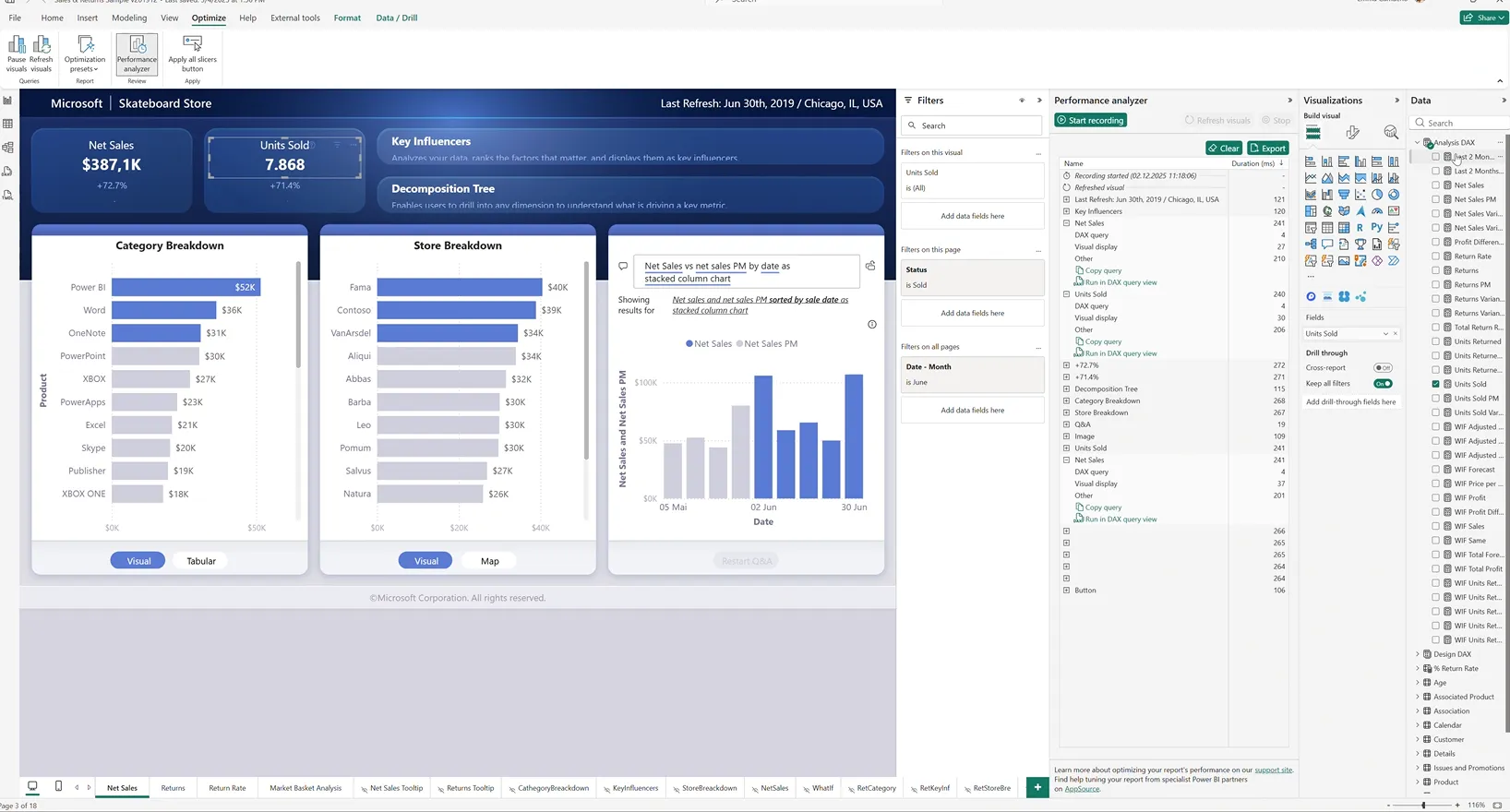Click the Start recording button
This screenshot has width=1510, height=812.
pyautogui.click(x=1091, y=120)
